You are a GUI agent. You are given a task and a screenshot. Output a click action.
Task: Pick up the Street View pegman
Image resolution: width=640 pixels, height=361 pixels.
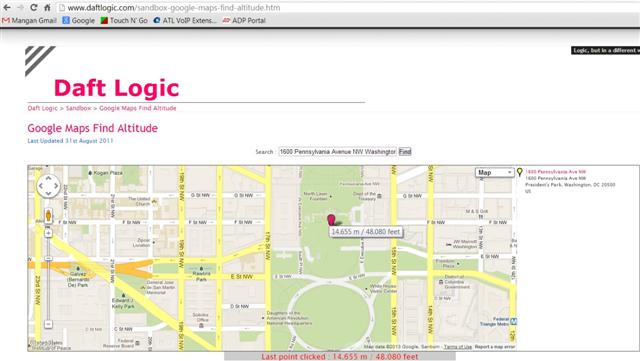(48, 215)
